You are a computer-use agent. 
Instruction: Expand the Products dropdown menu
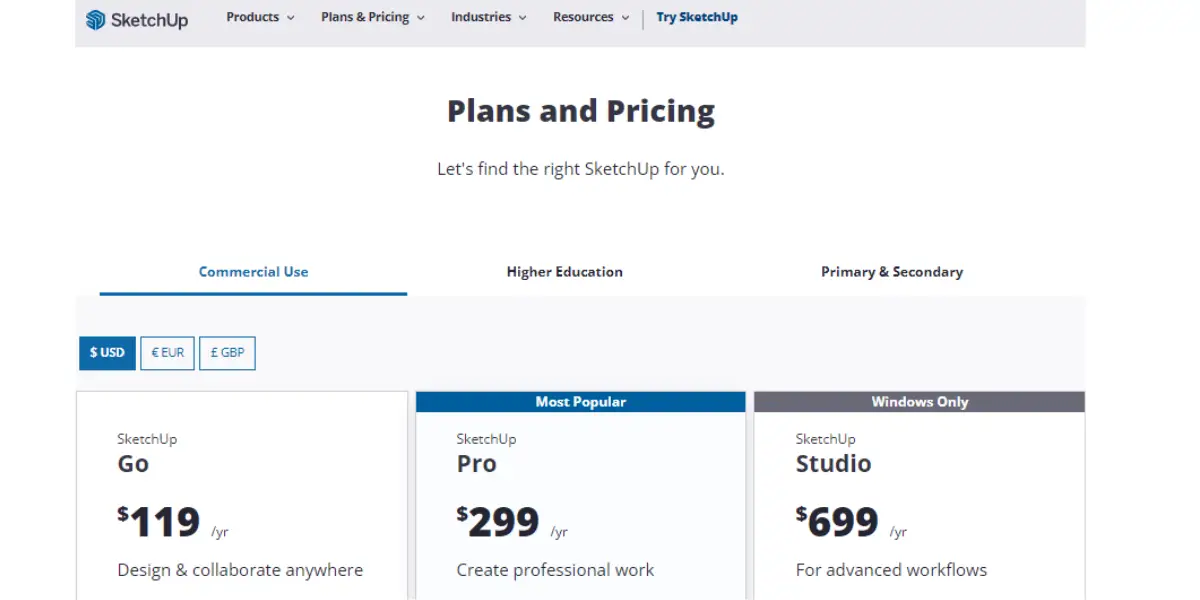(260, 17)
